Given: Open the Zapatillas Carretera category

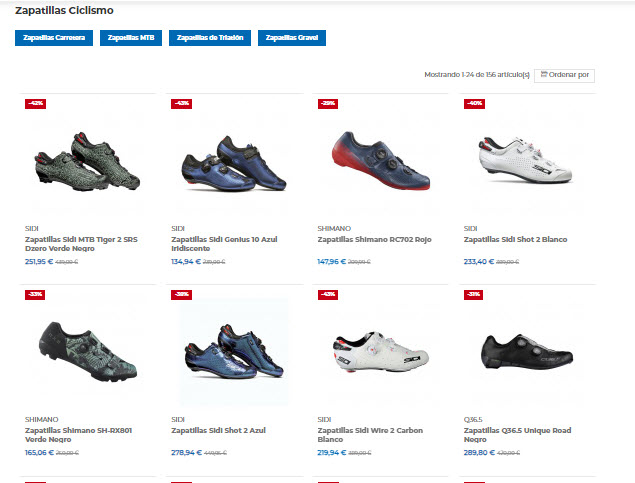Looking at the screenshot, I should click(x=54, y=38).
